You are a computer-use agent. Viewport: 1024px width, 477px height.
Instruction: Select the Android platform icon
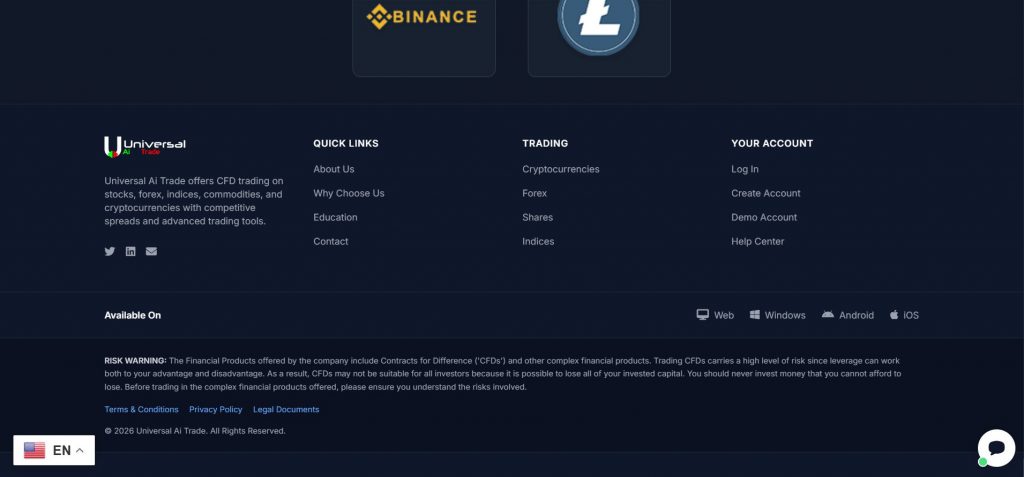pyautogui.click(x=828, y=315)
